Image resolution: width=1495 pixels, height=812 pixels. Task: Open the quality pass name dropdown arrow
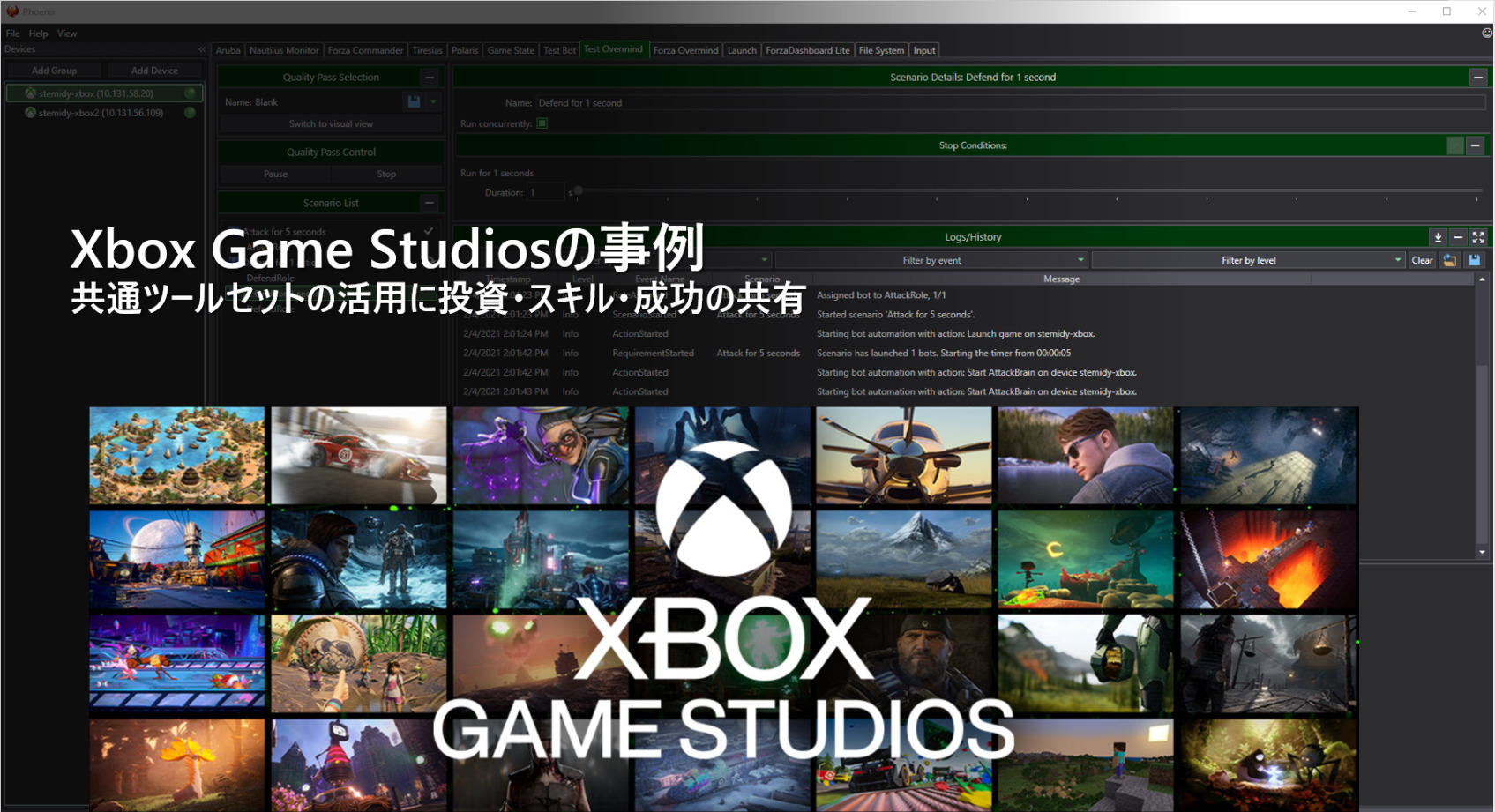click(433, 102)
